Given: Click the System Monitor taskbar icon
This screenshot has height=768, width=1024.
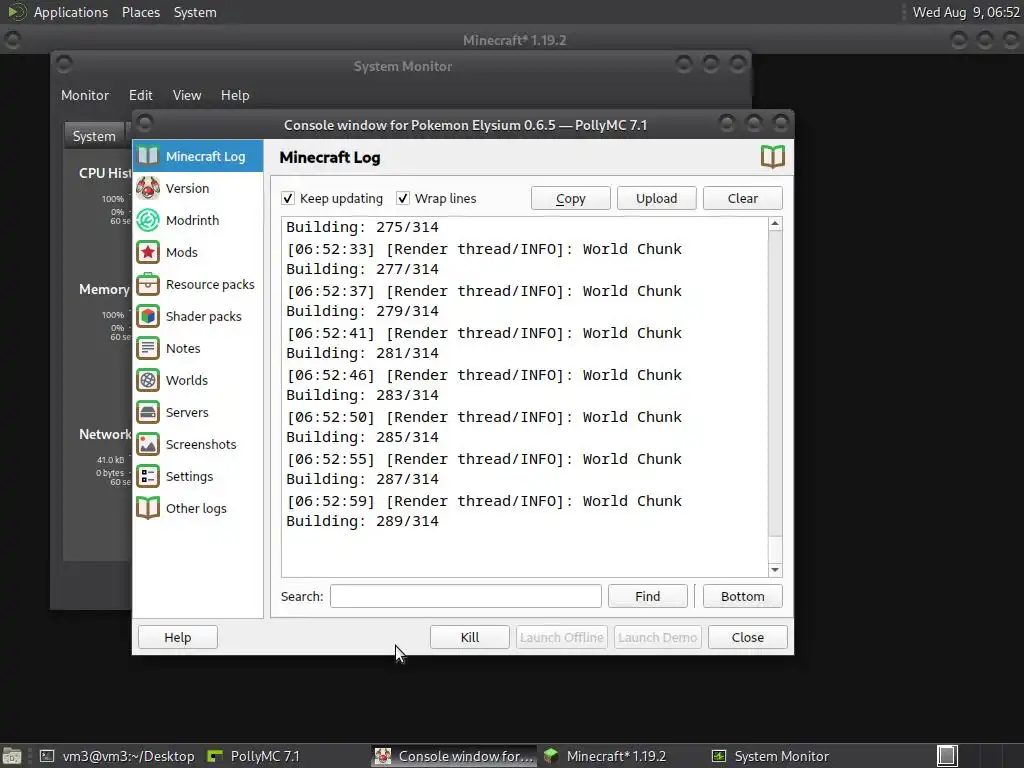Looking at the screenshot, I should click(719, 756).
